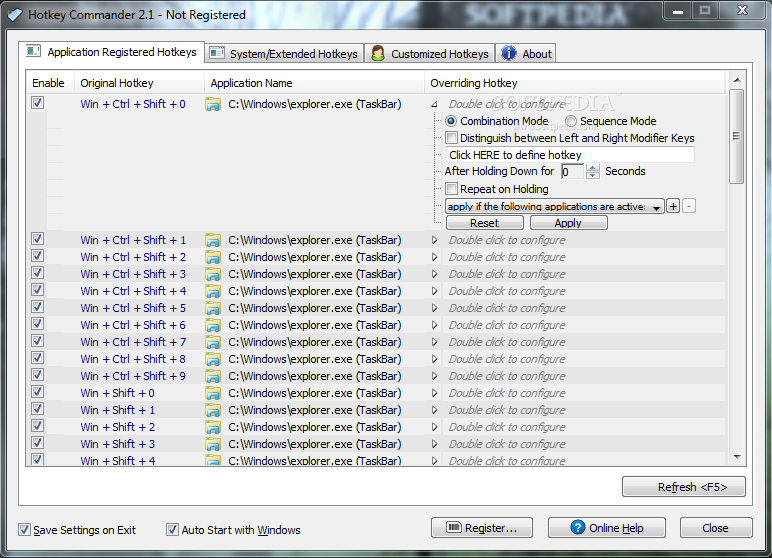Click explorer icon in Win + Shift + 1 row
772x558 pixels.
[213, 410]
